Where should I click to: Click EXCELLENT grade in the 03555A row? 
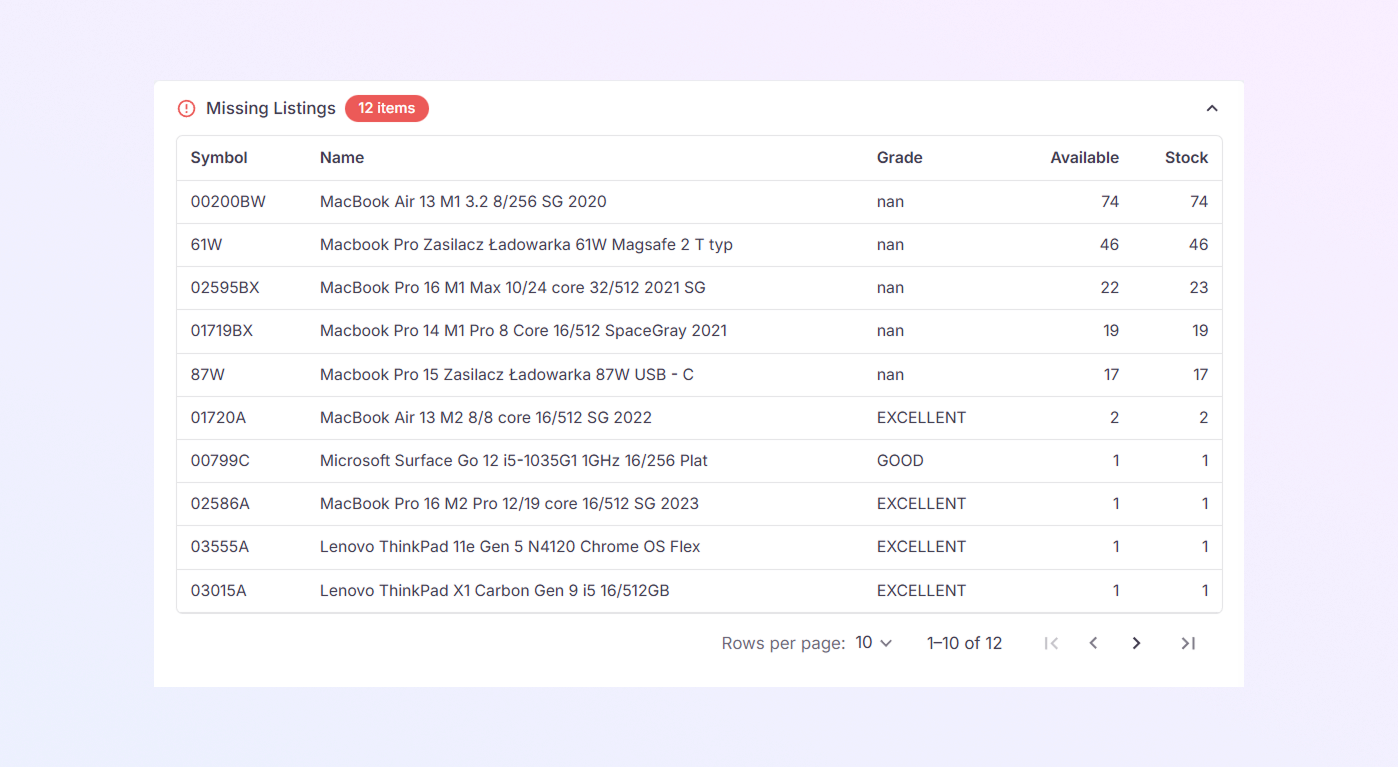921,547
